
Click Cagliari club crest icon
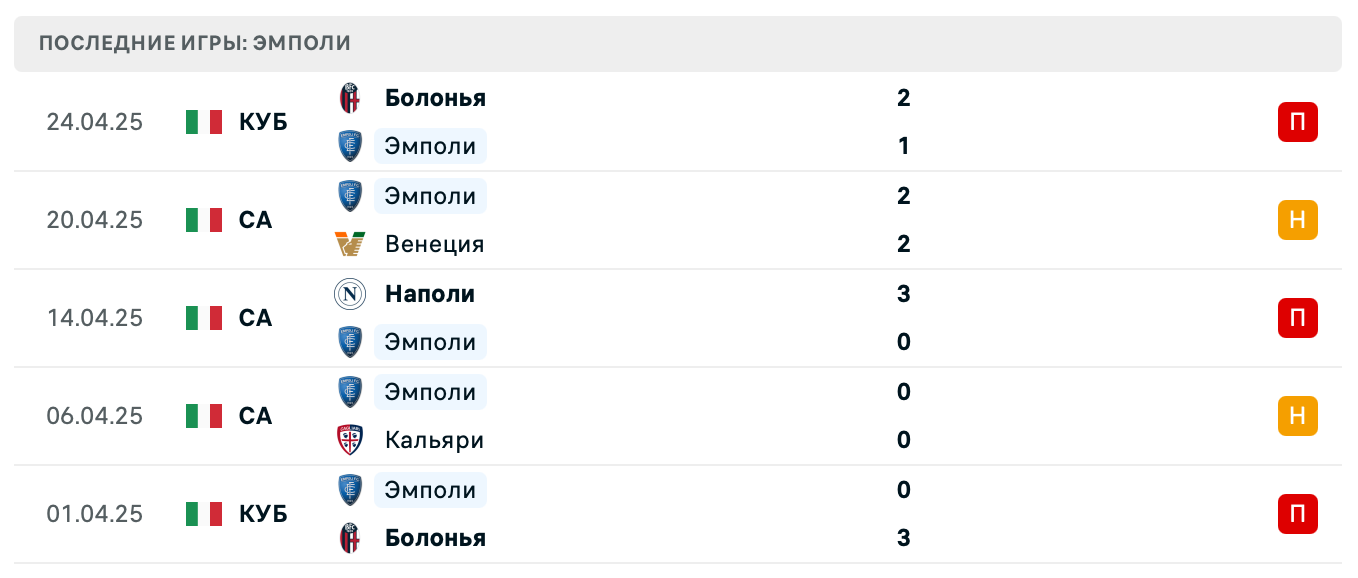(350, 440)
